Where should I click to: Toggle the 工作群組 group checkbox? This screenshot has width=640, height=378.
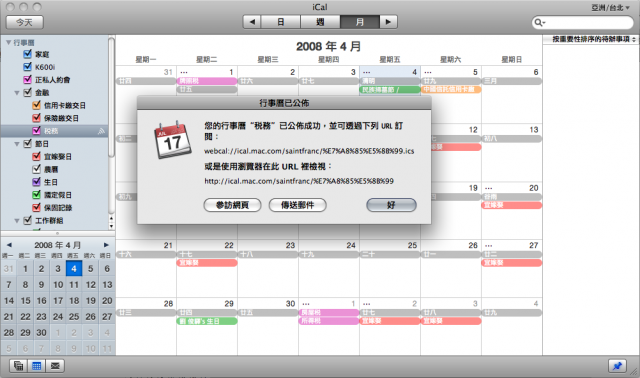[28, 220]
